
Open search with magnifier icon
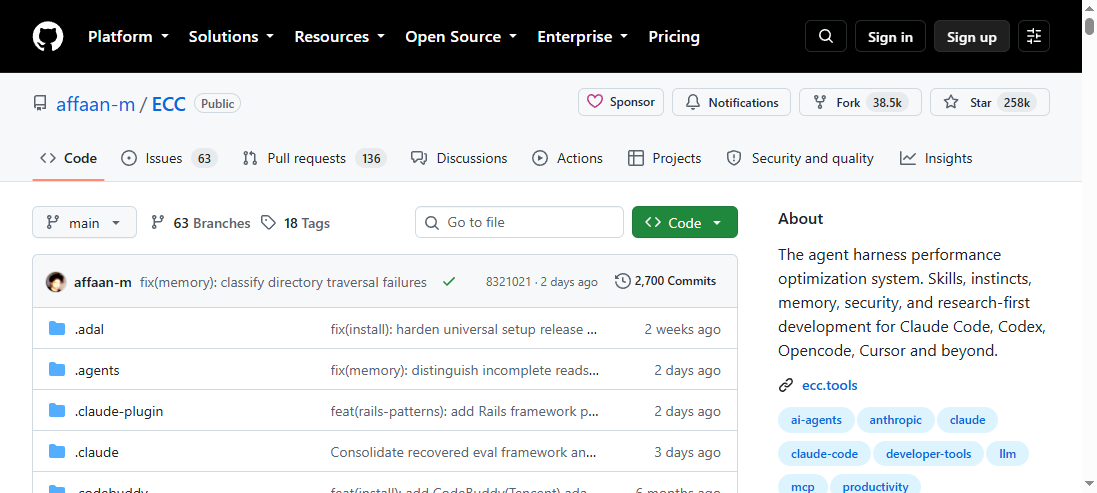tap(826, 36)
